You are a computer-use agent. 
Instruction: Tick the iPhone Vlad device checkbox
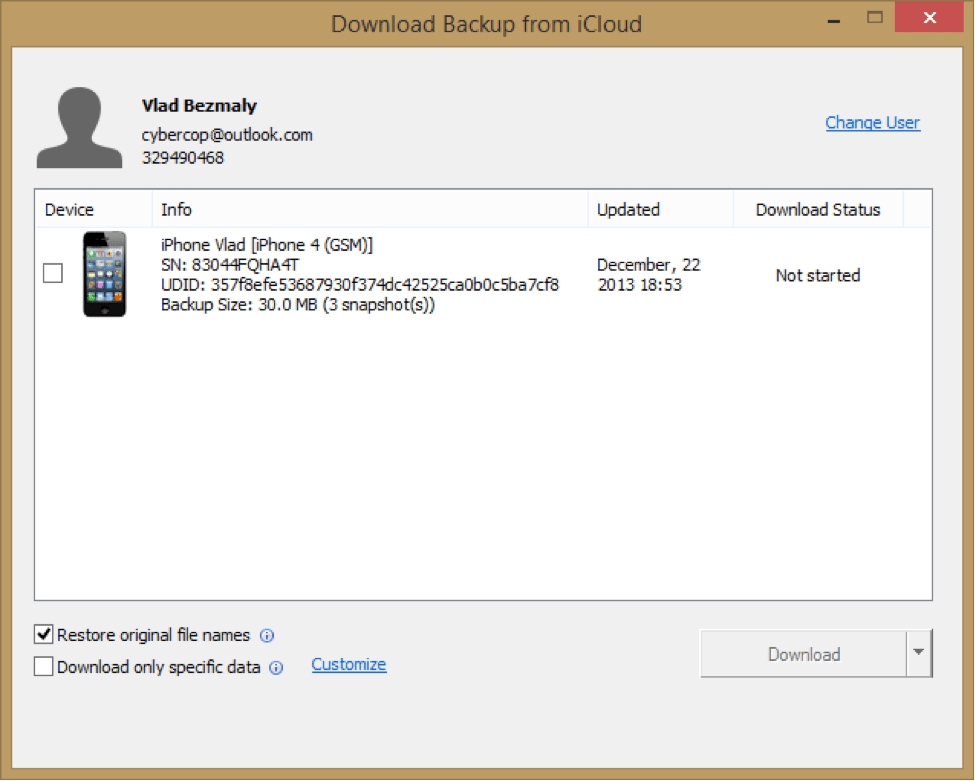pyautogui.click(x=53, y=273)
